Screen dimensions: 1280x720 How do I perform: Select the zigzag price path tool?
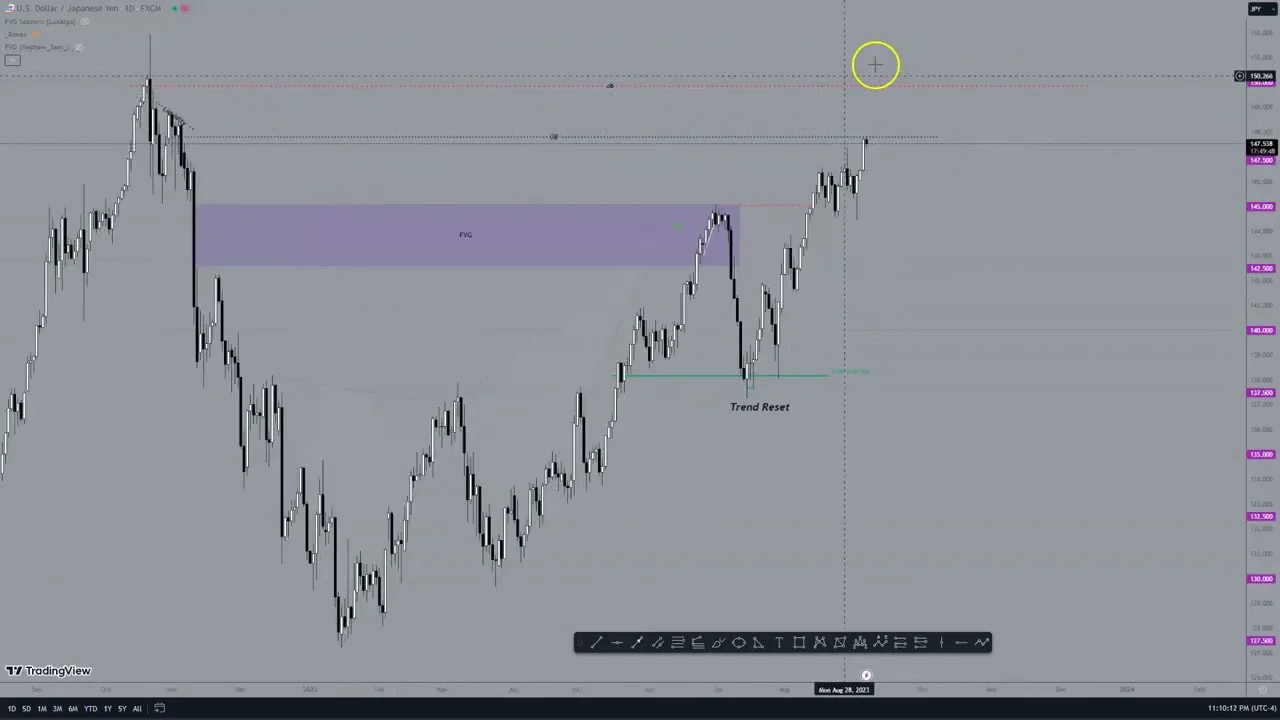(x=982, y=643)
